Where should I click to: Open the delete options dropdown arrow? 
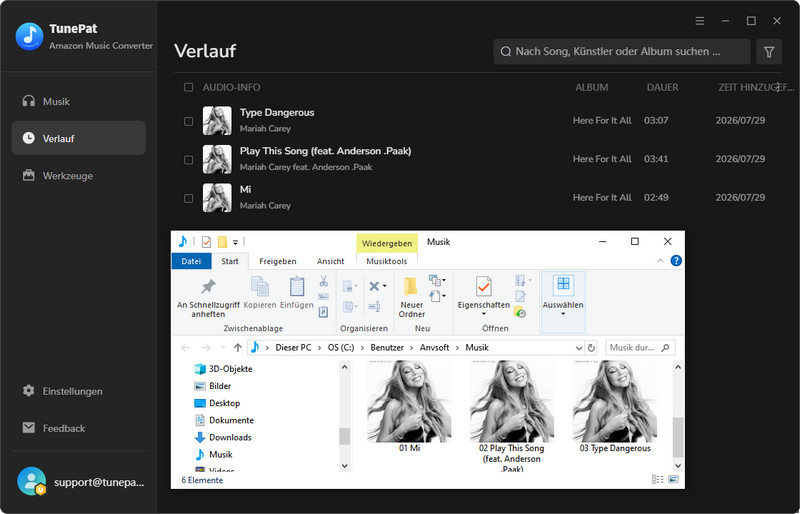(385, 286)
